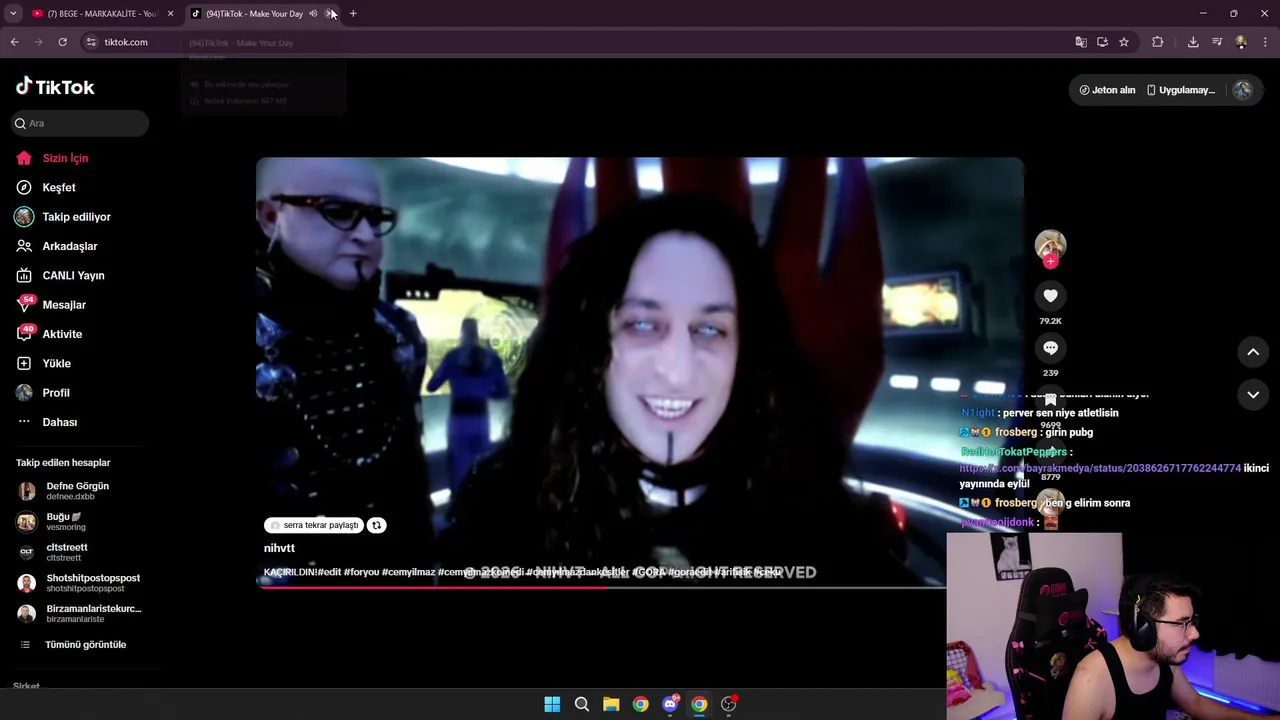Like the video with heart icon
The image size is (1280, 720).
pyautogui.click(x=1050, y=296)
